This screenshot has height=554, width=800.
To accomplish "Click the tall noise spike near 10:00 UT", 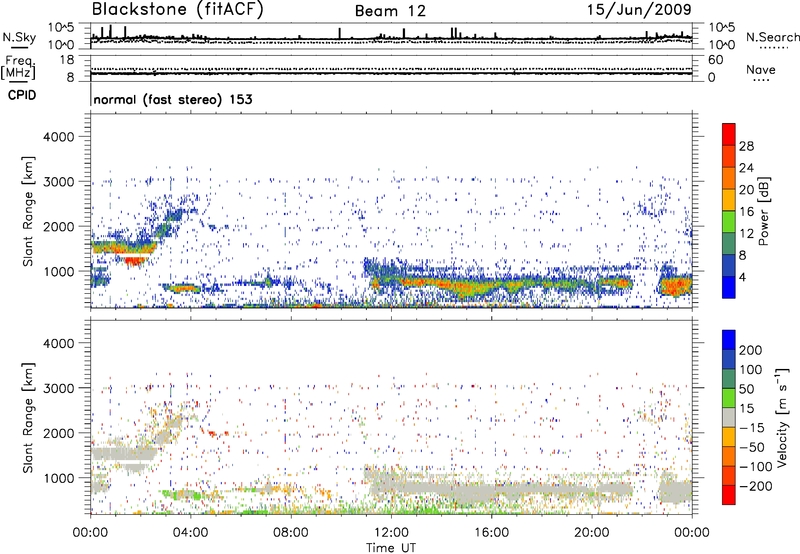I will (x=339, y=33).
